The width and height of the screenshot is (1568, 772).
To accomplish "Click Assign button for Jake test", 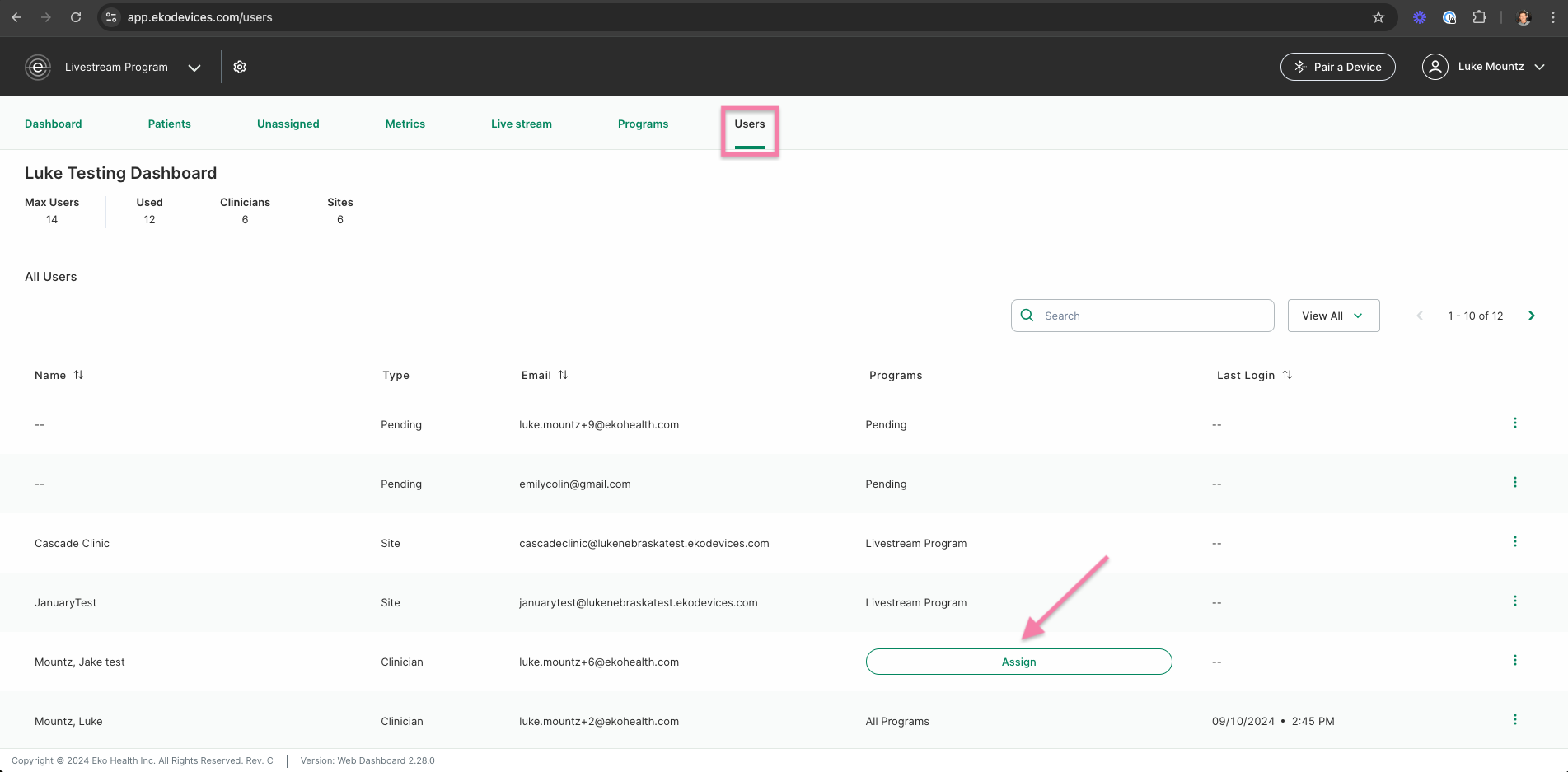I will click(x=1018, y=662).
